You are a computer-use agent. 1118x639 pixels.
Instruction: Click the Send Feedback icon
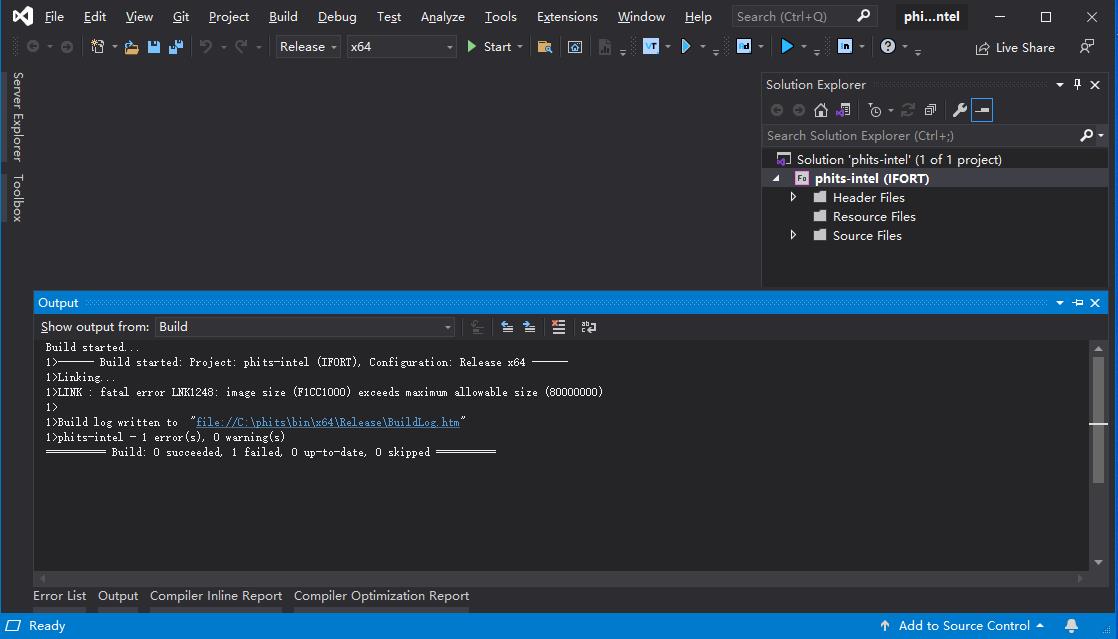pos(1087,47)
